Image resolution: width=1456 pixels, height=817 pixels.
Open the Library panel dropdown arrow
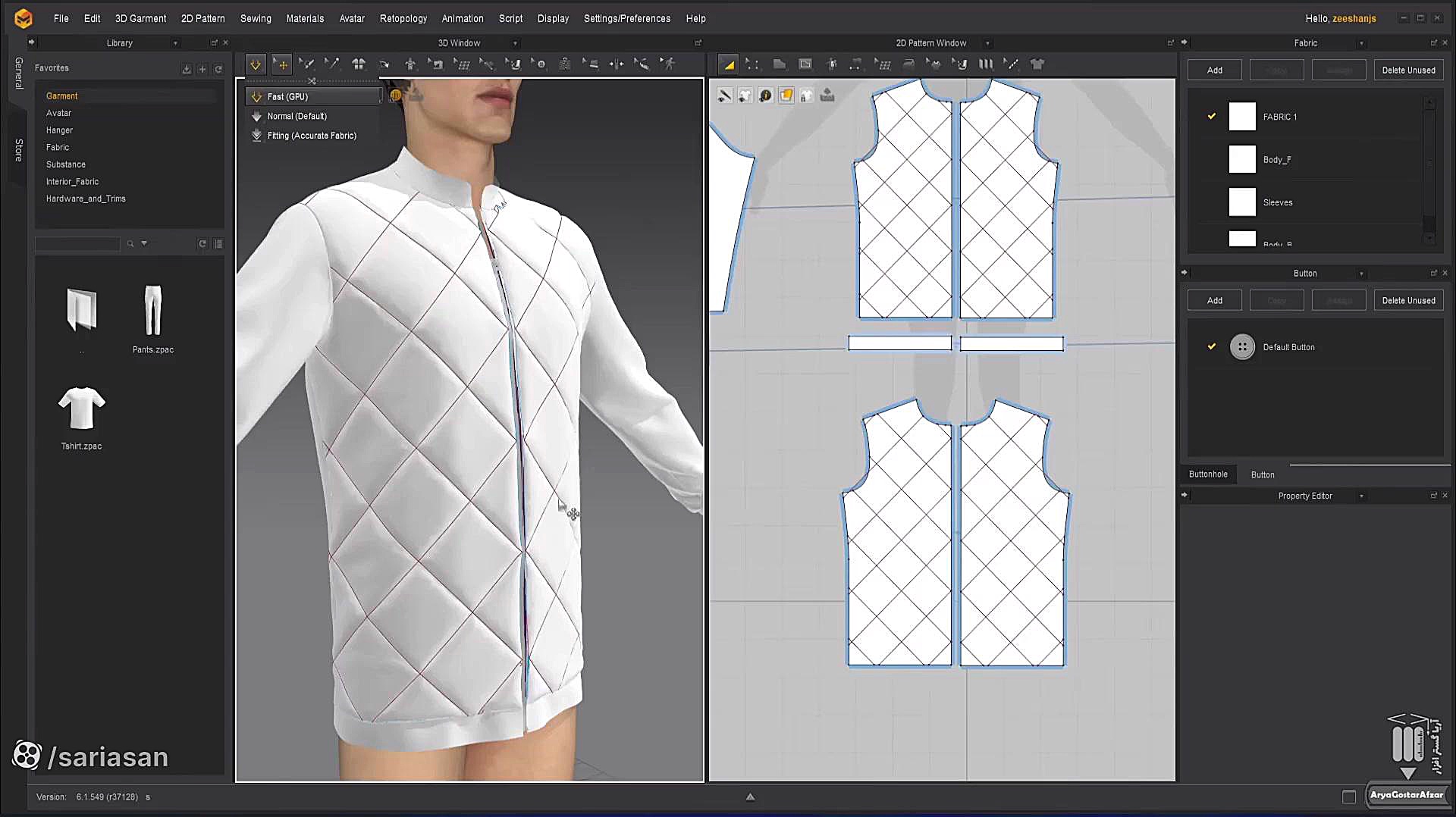tap(175, 43)
